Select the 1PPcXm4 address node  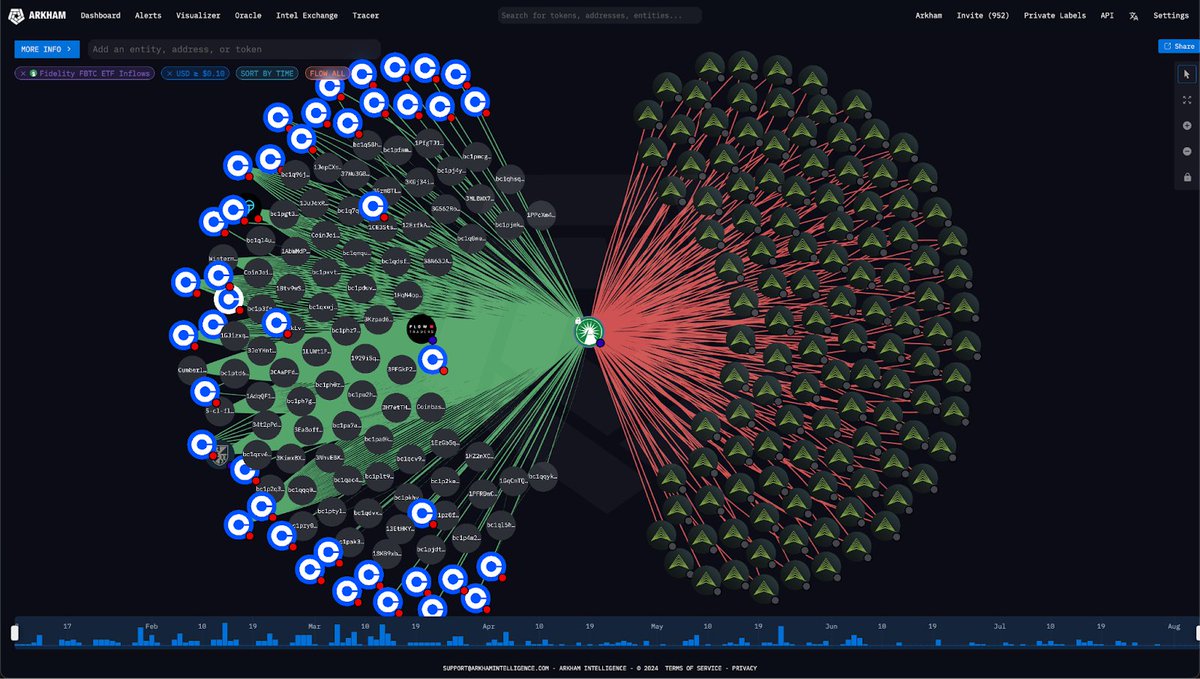(x=540, y=215)
